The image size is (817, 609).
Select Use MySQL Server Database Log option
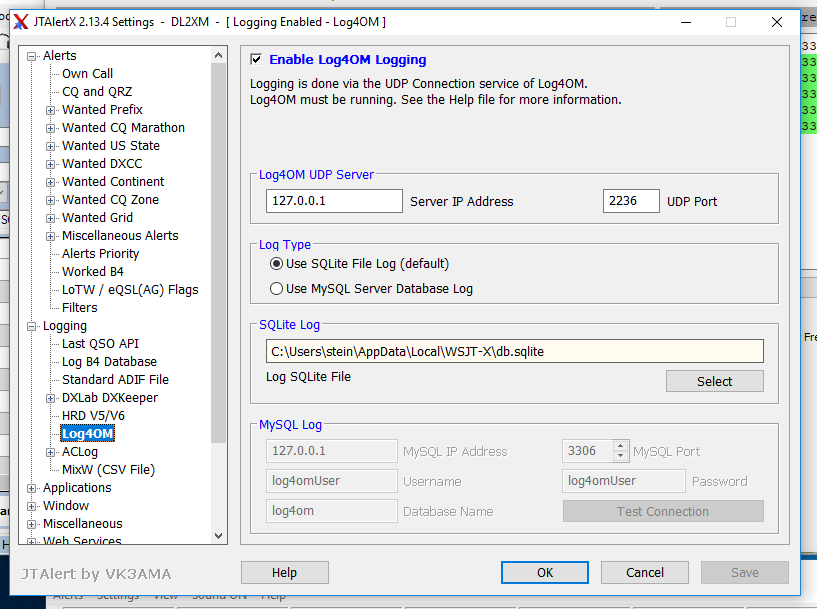pyautogui.click(x=276, y=289)
